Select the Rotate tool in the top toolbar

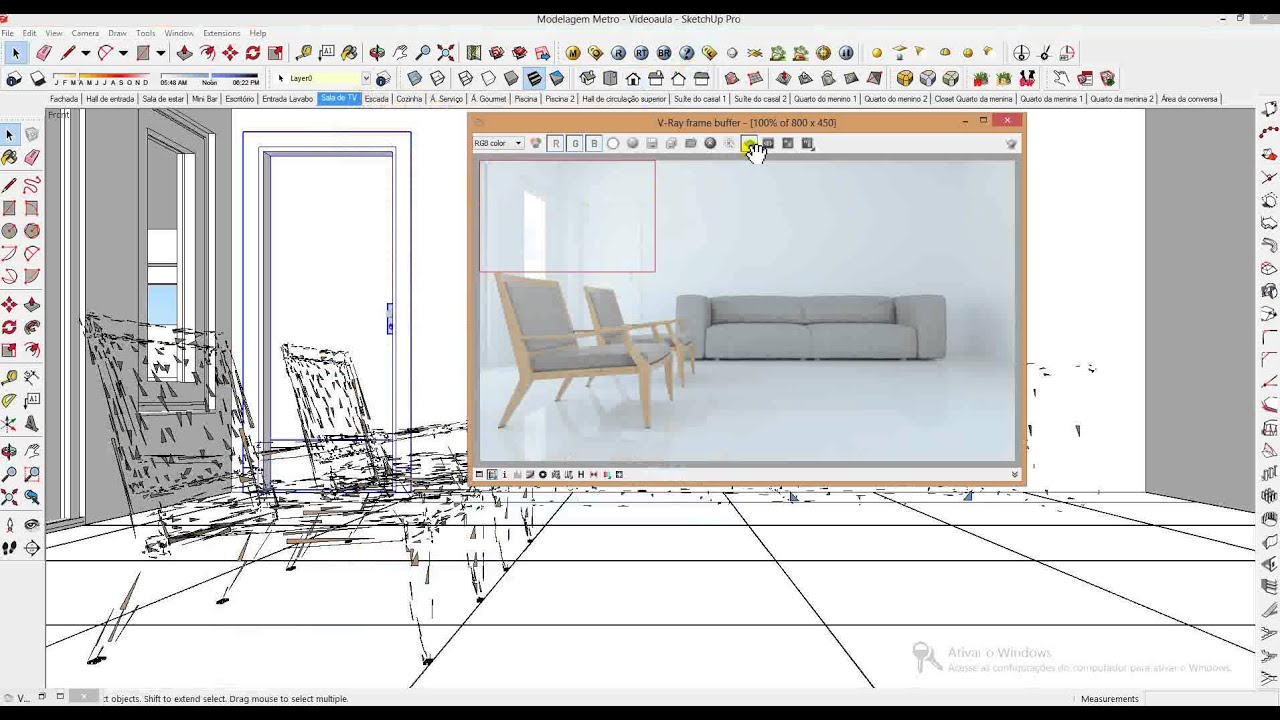coord(253,53)
